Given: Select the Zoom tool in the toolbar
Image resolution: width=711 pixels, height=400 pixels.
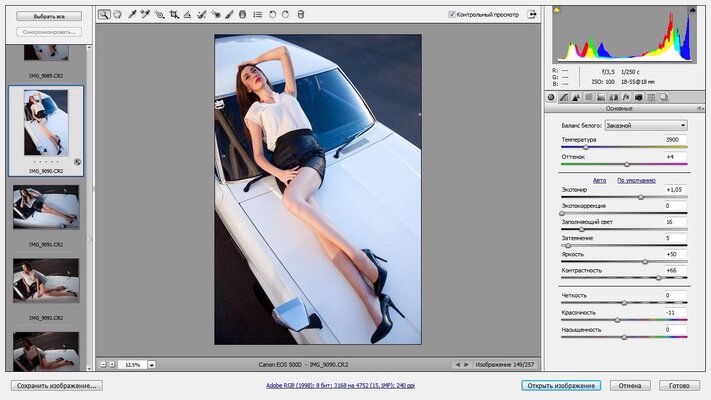Looking at the screenshot, I should [105, 15].
